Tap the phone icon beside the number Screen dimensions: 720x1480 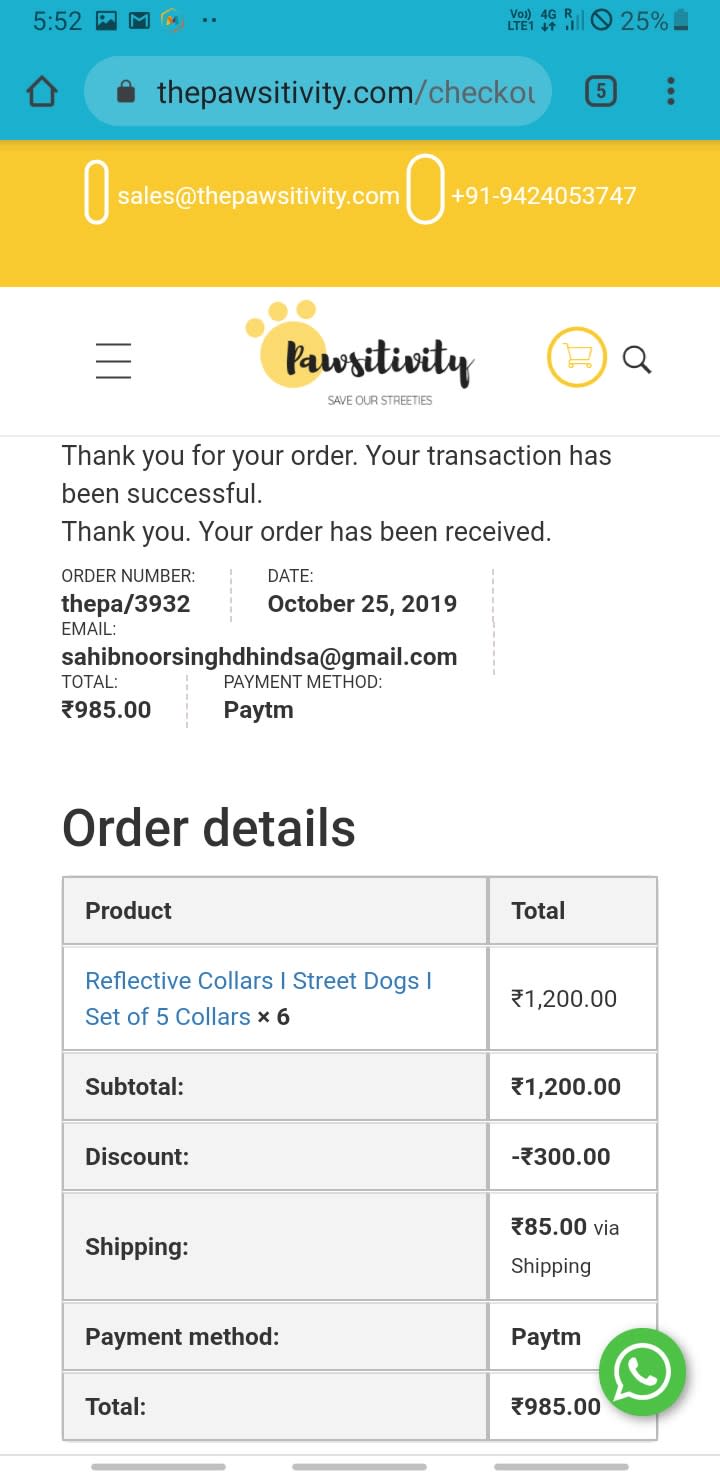[x=425, y=189]
